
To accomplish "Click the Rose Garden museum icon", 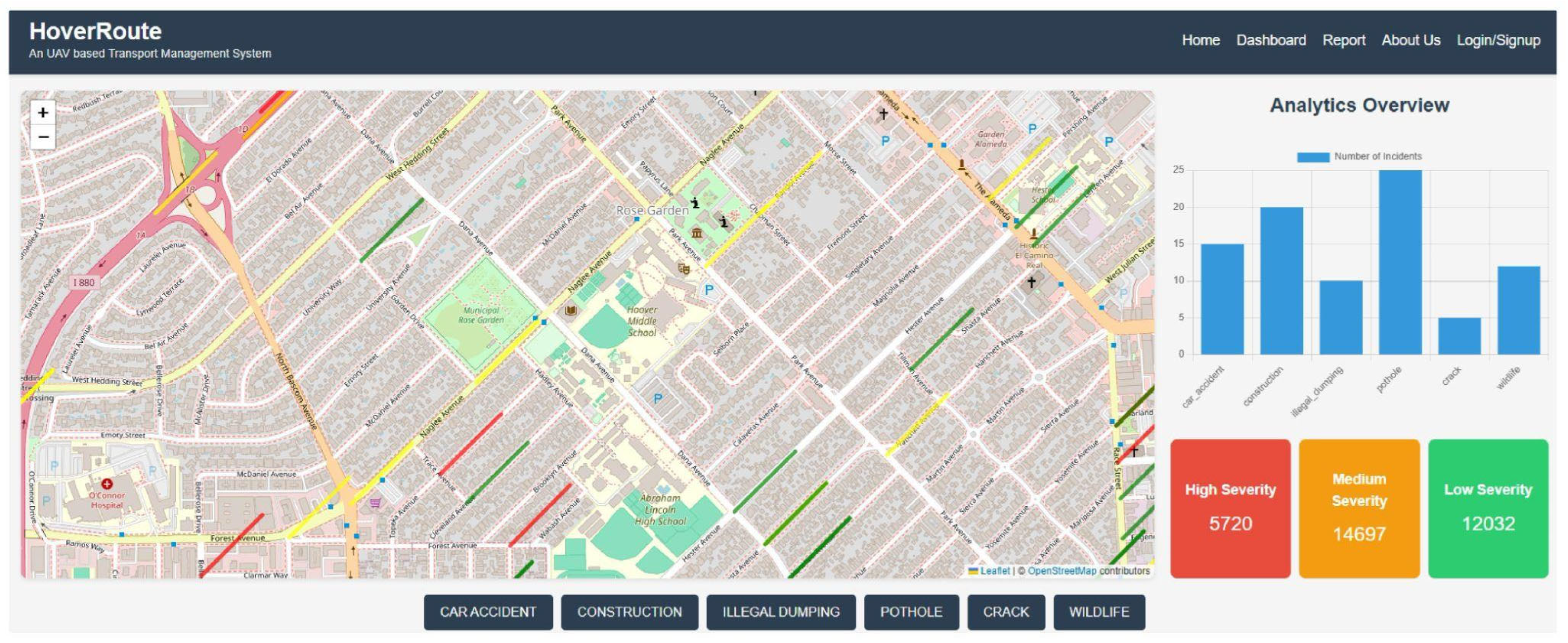I will pos(697,233).
